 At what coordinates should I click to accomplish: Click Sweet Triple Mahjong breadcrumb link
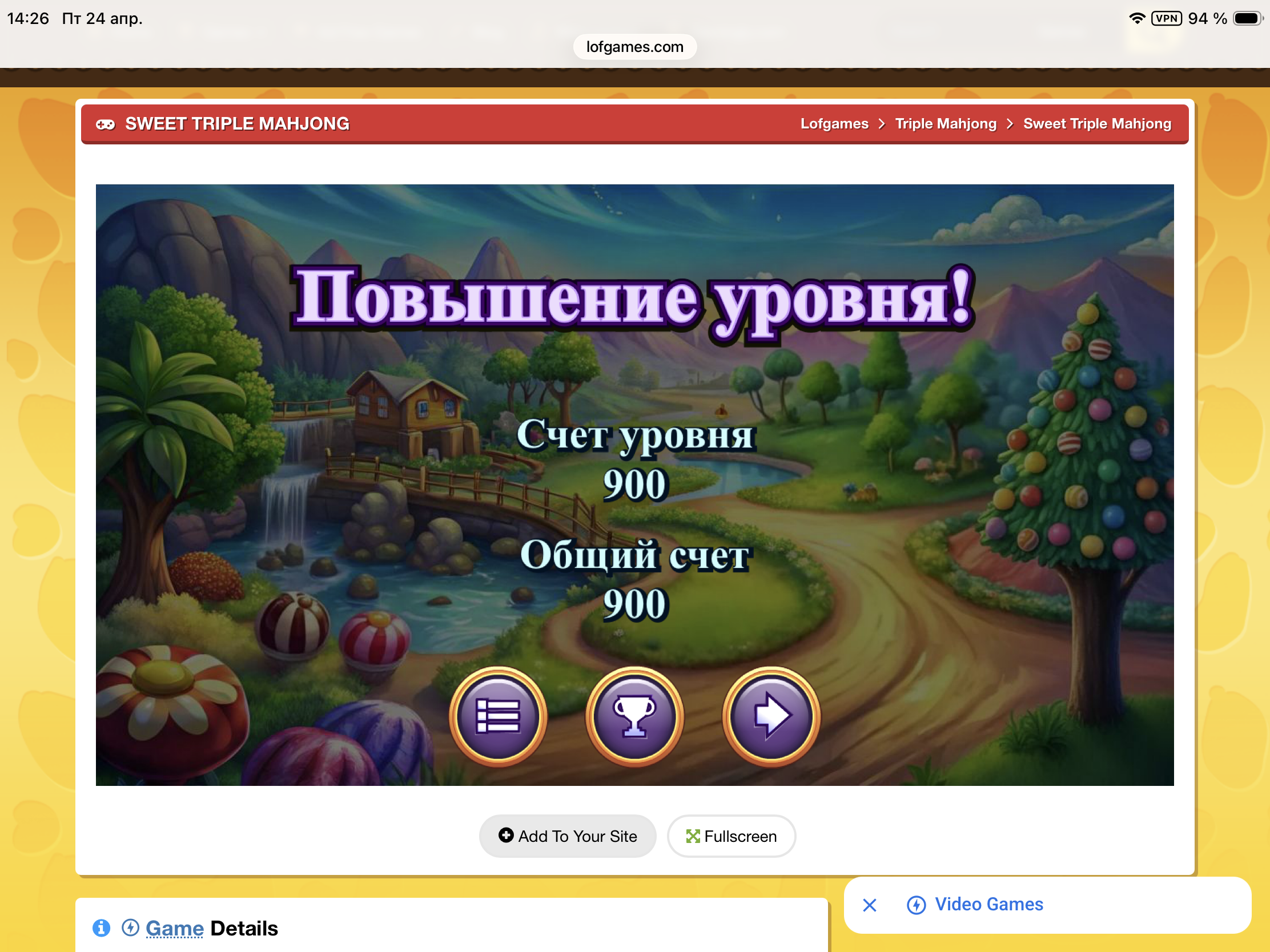(1096, 124)
